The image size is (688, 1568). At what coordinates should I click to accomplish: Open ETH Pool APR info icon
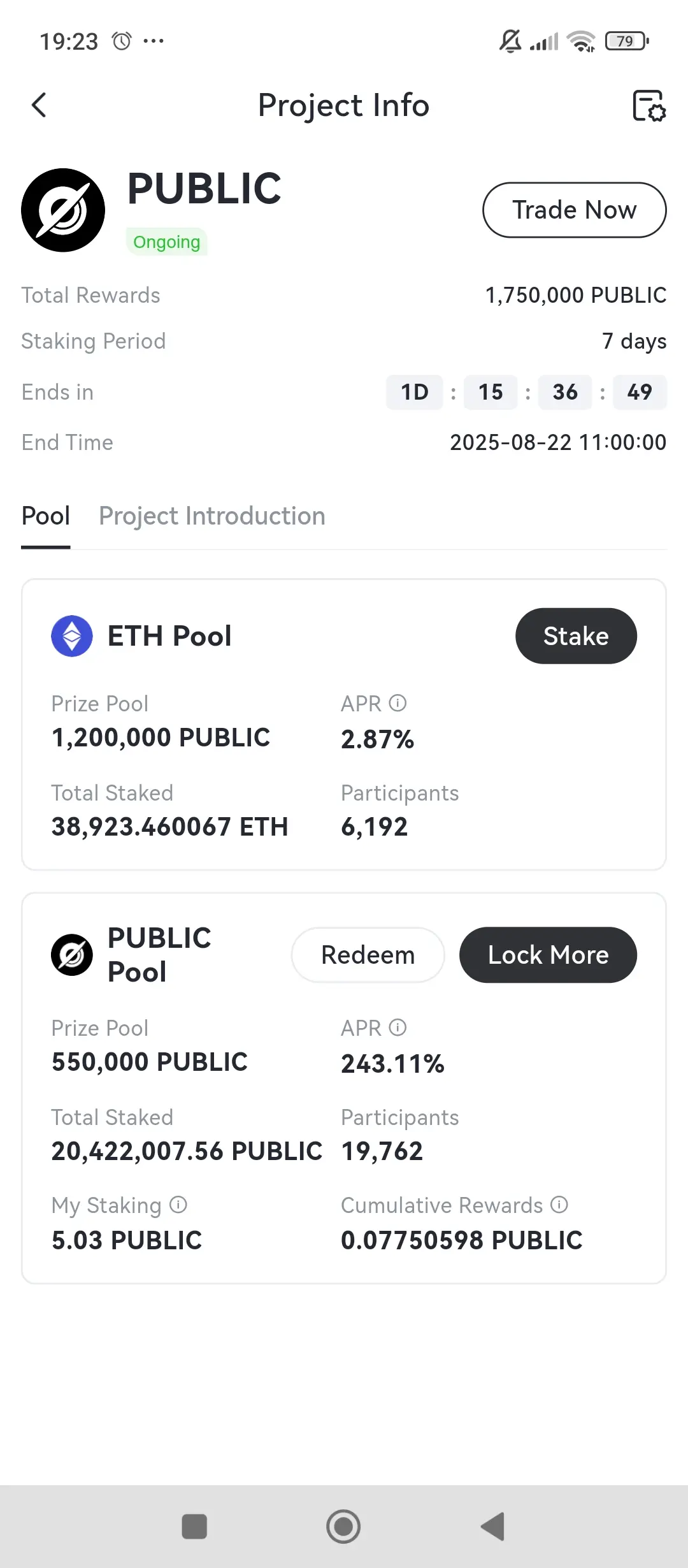[398, 703]
